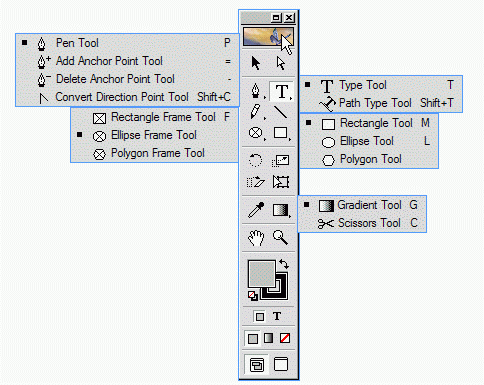This screenshot has height=385, width=484.
Task: Switch to Preview Mode view button
Action: 281,364
